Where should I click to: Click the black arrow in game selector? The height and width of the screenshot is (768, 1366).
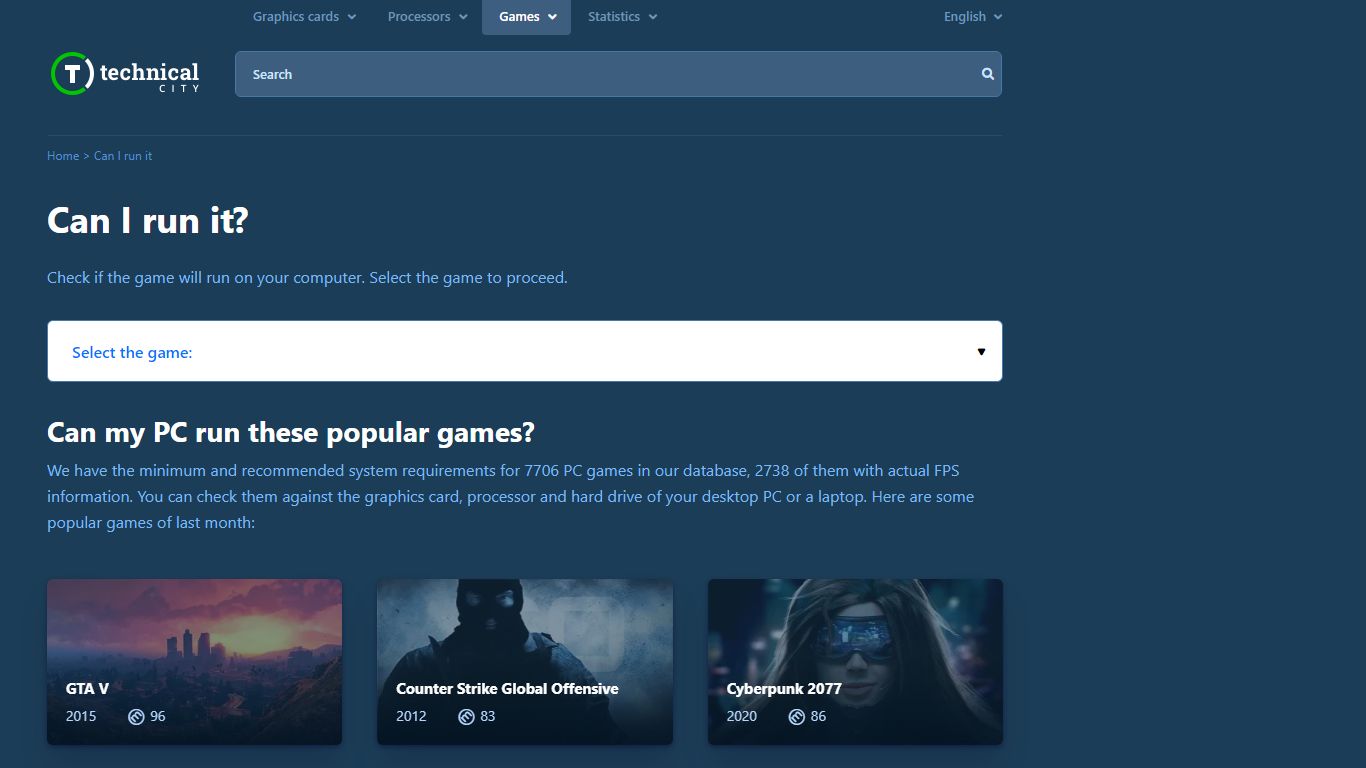[981, 352]
